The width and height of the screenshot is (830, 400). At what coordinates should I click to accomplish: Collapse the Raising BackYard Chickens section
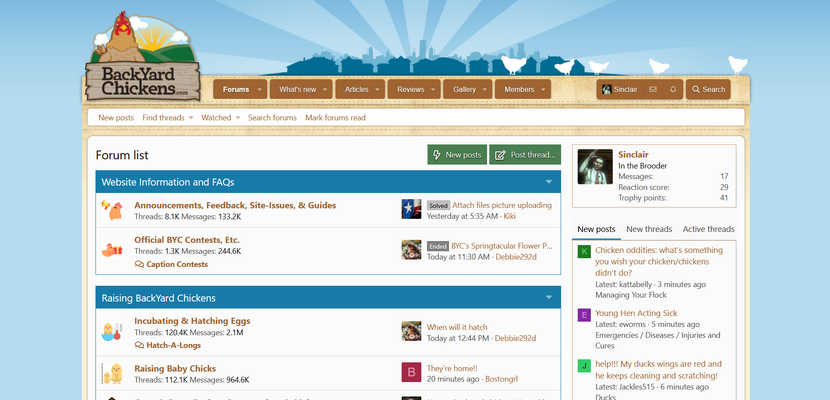pos(549,298)
